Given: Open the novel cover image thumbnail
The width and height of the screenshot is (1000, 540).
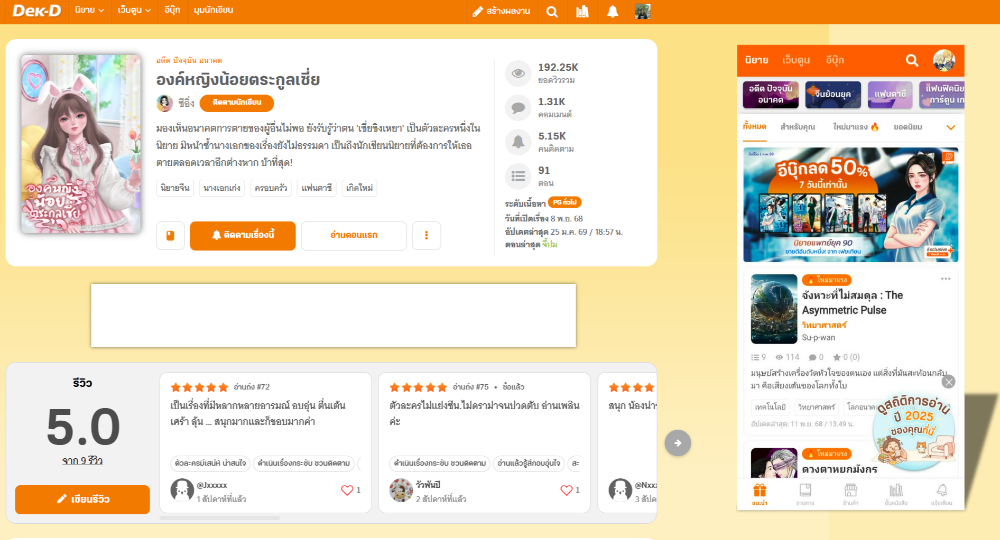Looking at the screenshot, I should click(x=81, y=144).
